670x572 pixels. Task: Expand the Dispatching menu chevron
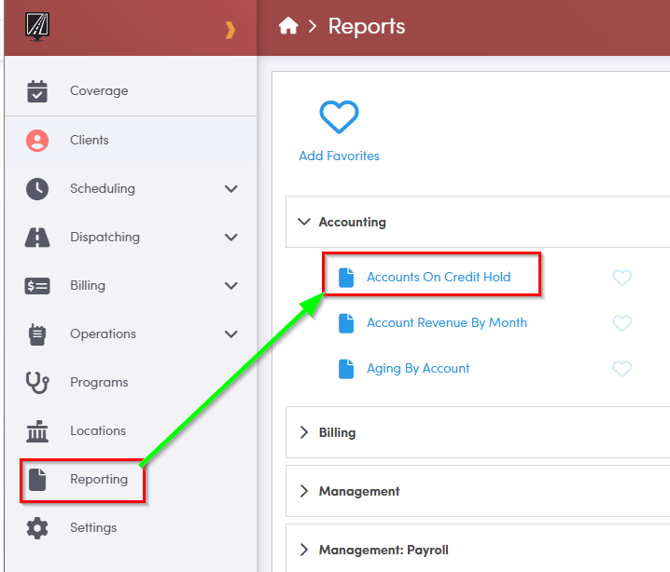(x=231, y=238)
